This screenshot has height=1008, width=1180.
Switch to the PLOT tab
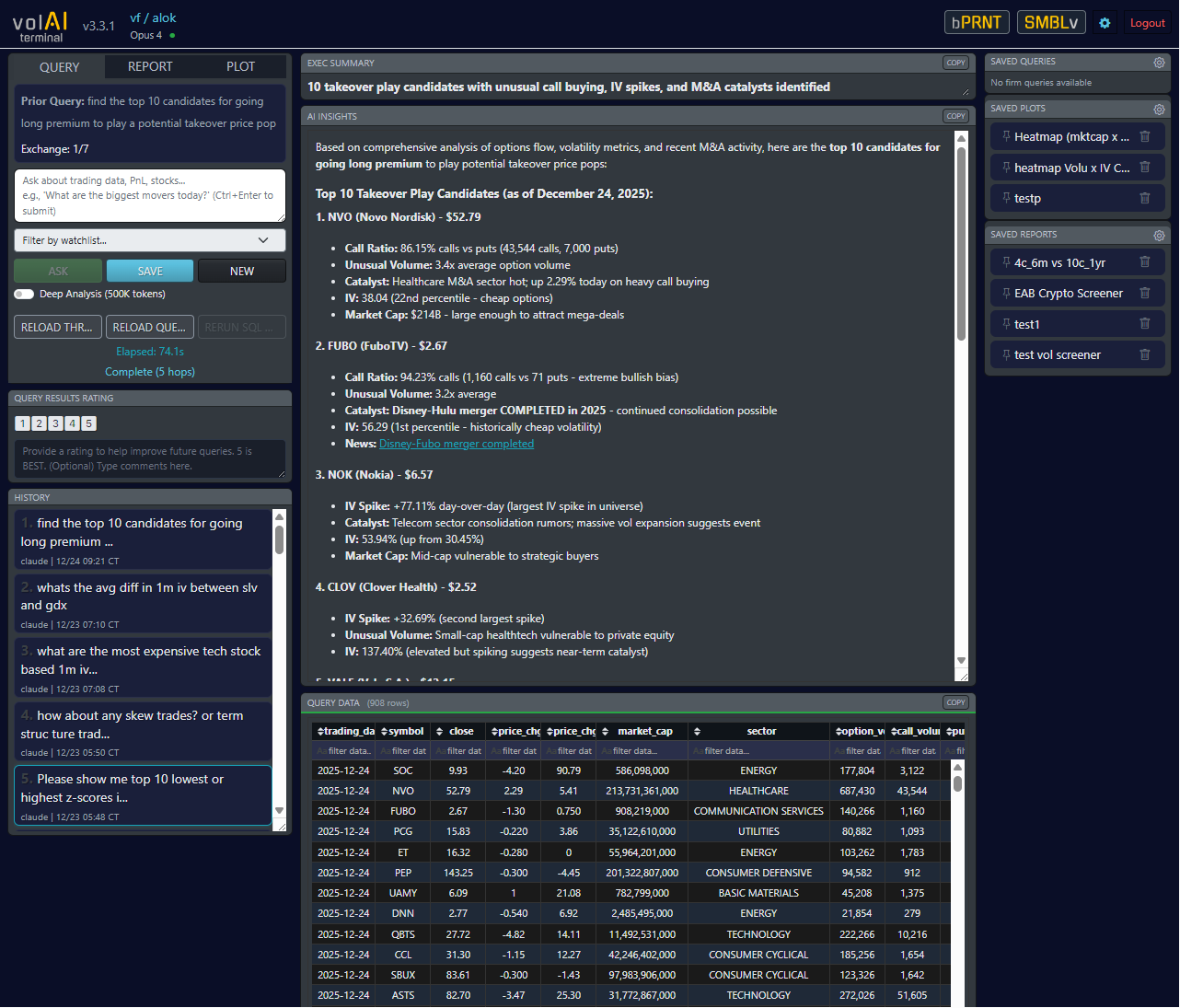click(x=240, y=67)
